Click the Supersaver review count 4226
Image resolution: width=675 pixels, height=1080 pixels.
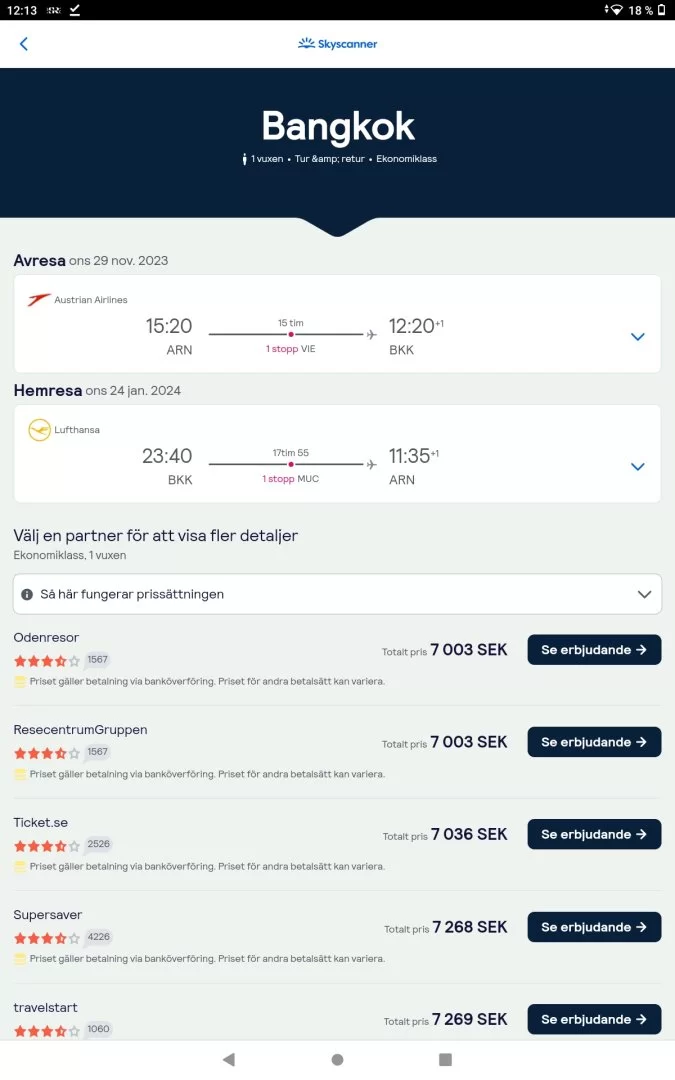(x=98, y=937)
